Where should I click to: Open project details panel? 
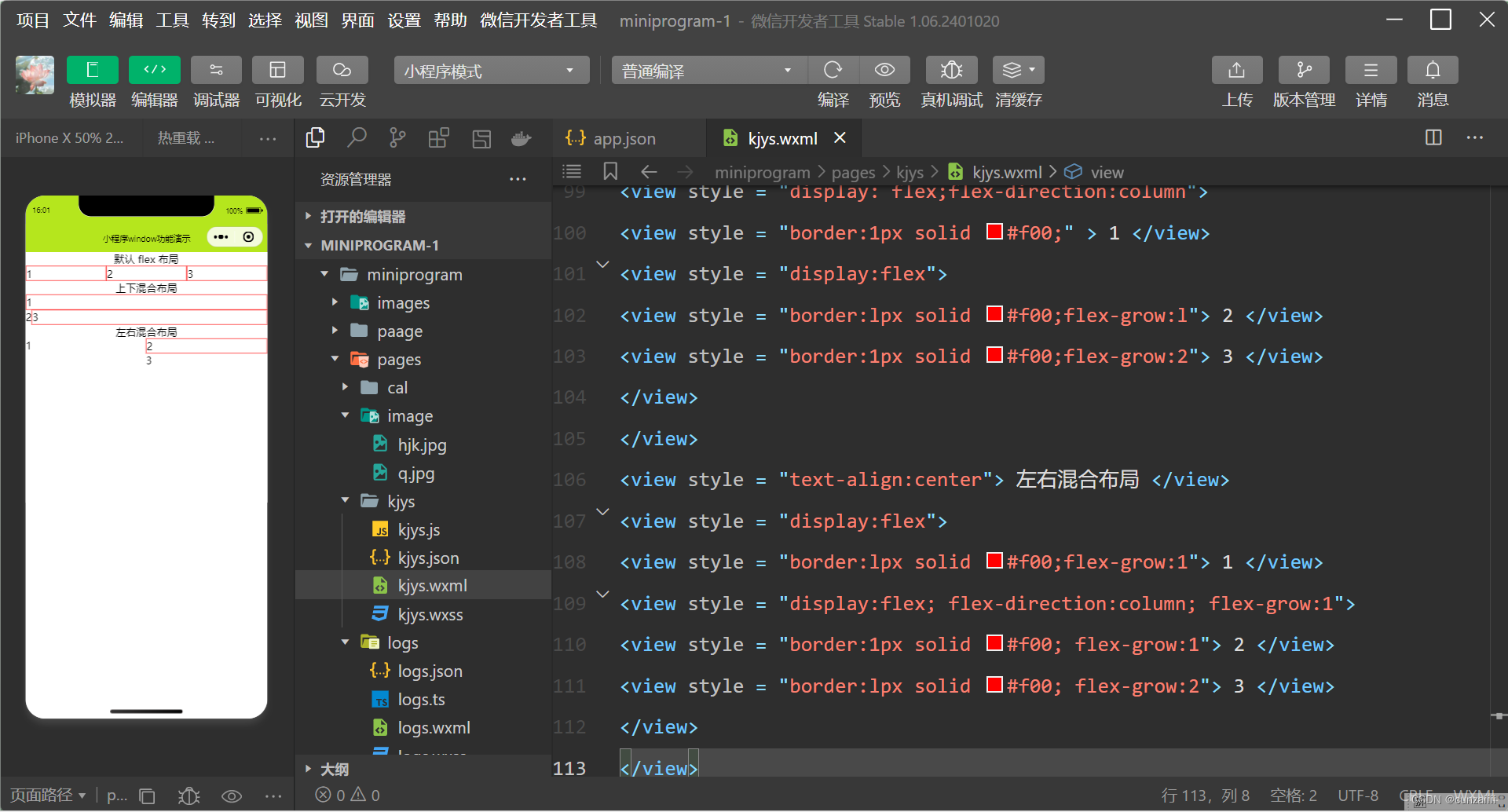[1371, 70]
